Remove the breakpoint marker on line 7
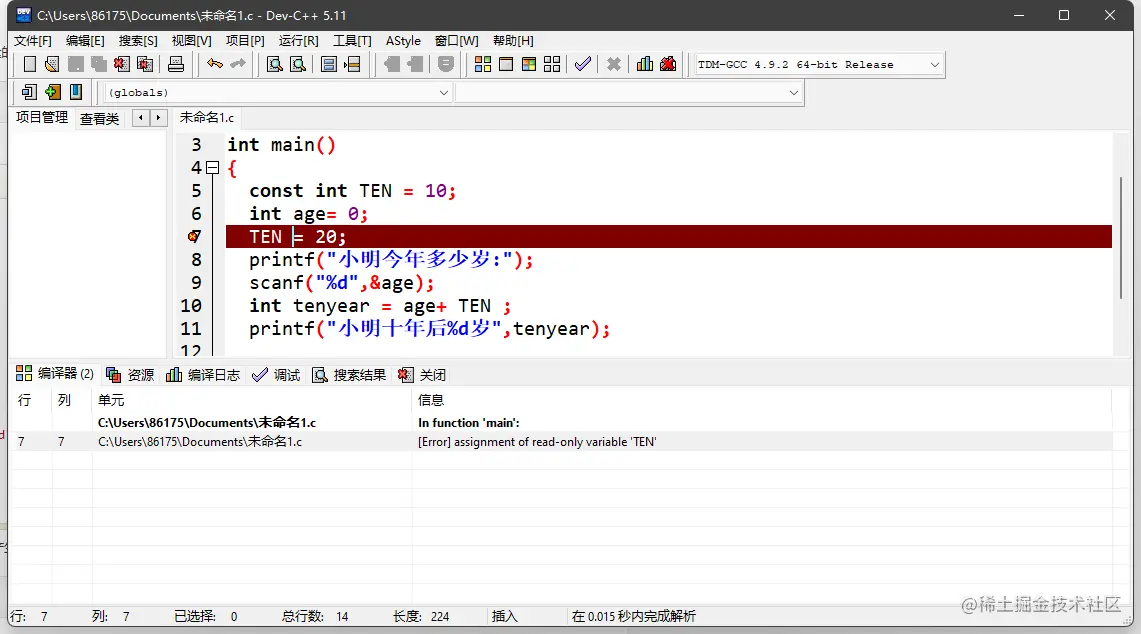 [x=194, y=236]
